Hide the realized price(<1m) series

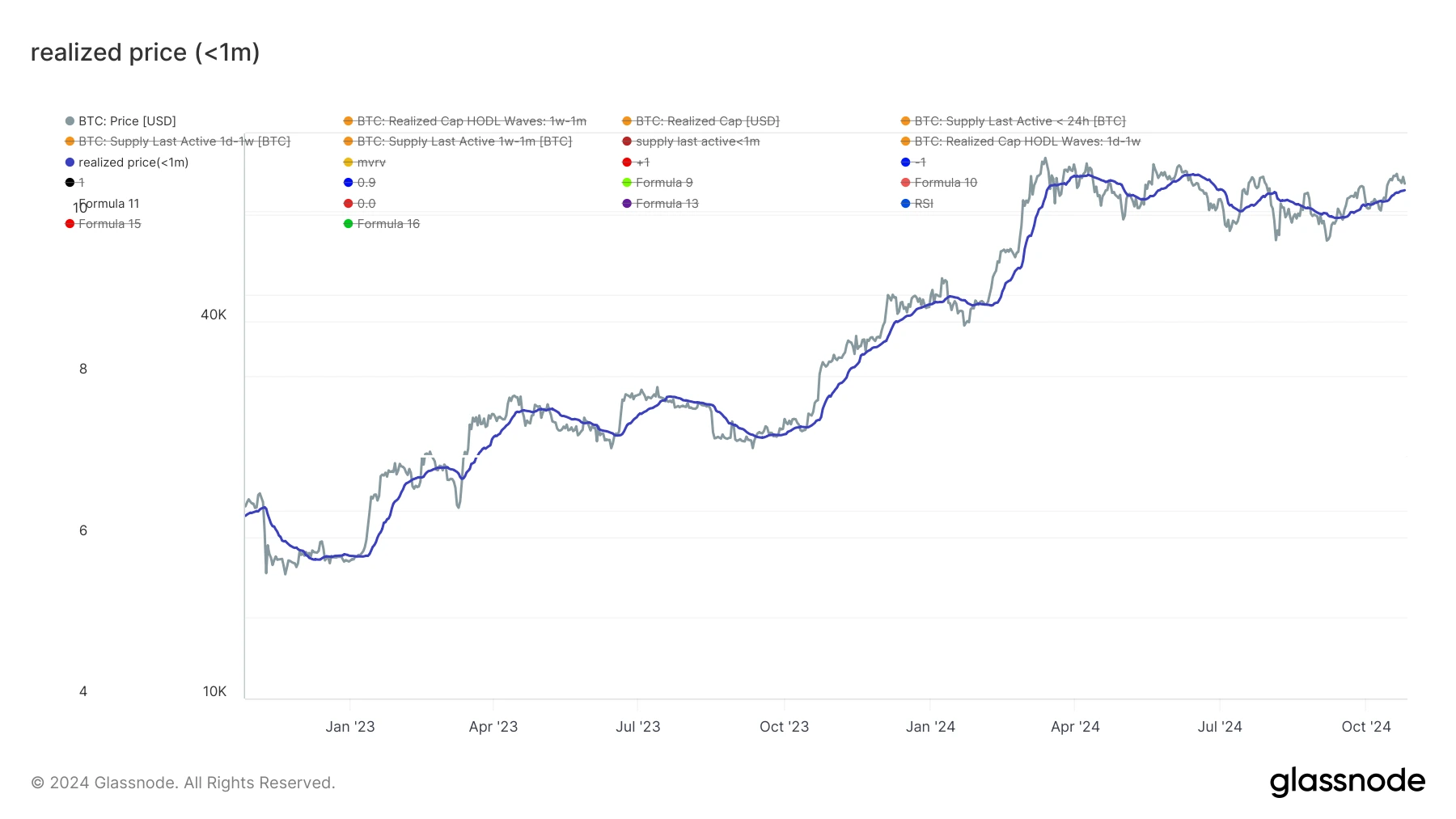pyautogui.click(x=127, y=163)
